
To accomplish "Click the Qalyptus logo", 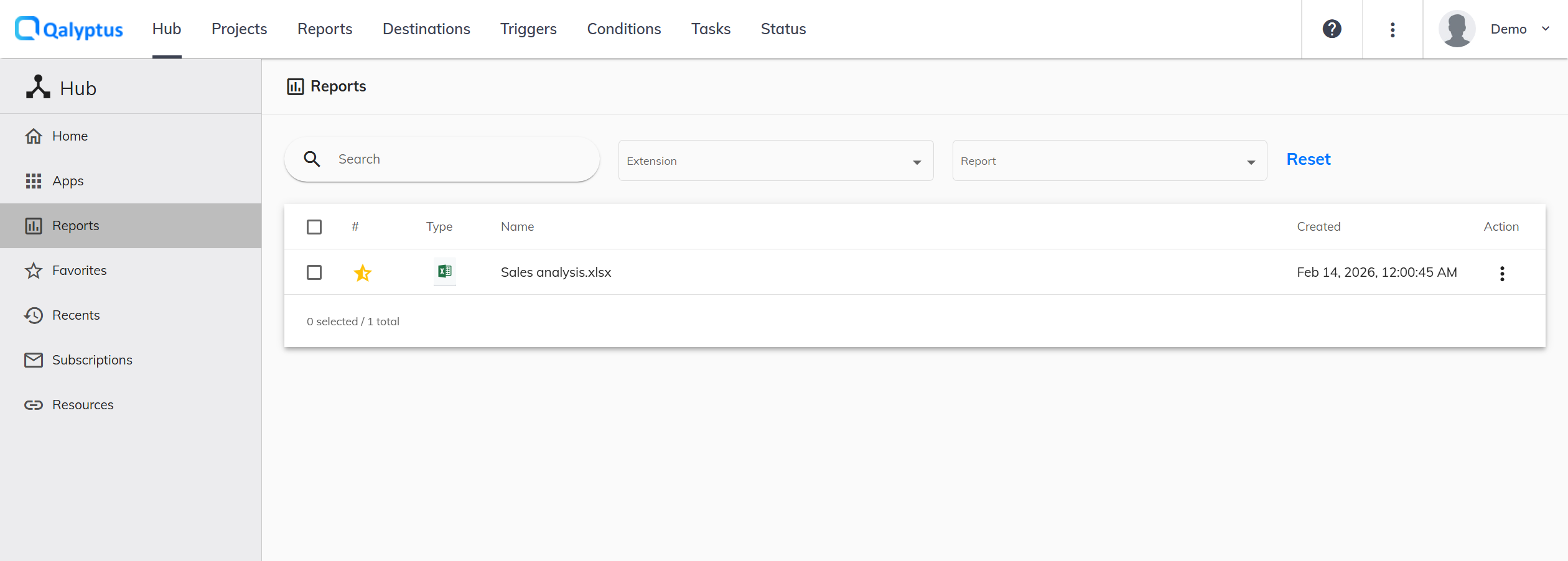I will click(68, 29).
